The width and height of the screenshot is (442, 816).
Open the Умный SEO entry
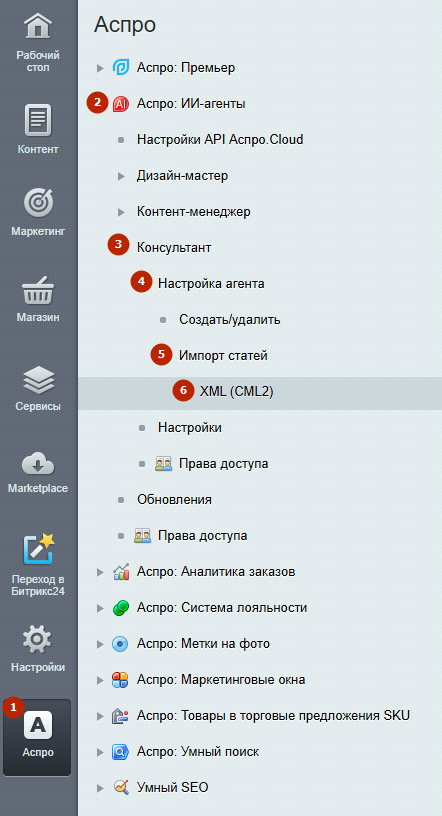(x=172, y=788)
